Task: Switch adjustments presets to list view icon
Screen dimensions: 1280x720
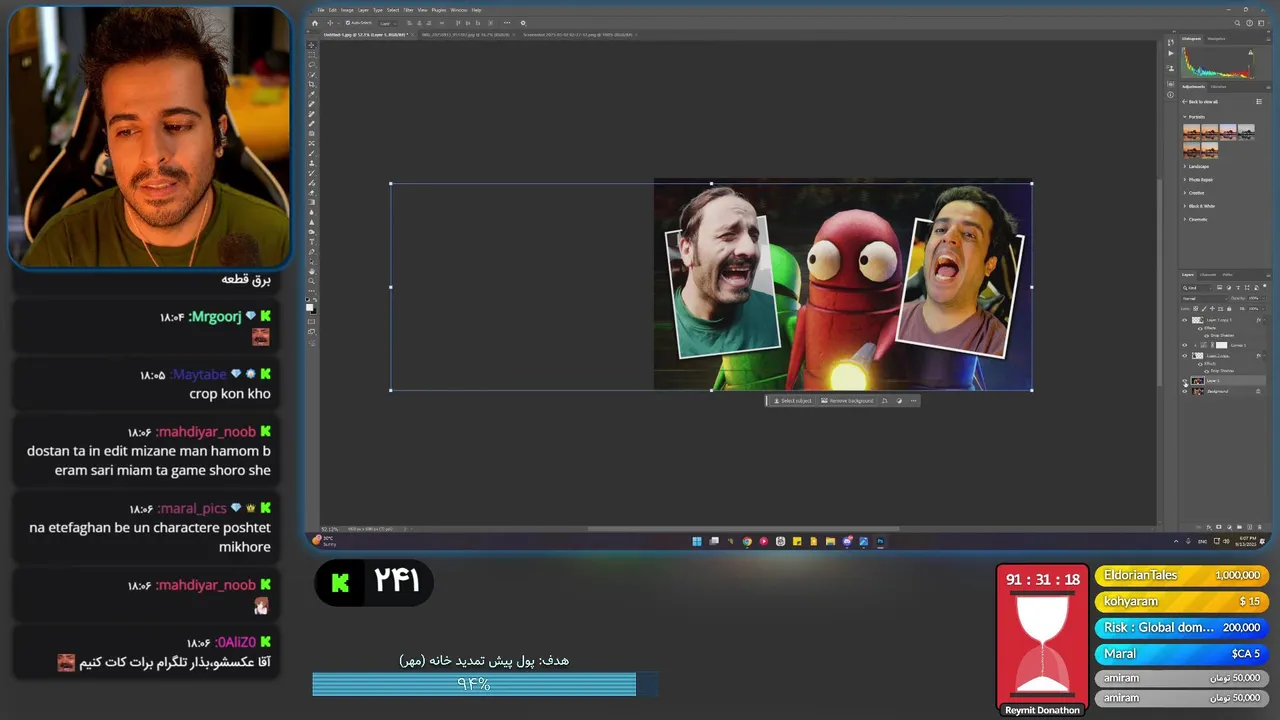Action: pyautogui.click(x=1259, y=102)
